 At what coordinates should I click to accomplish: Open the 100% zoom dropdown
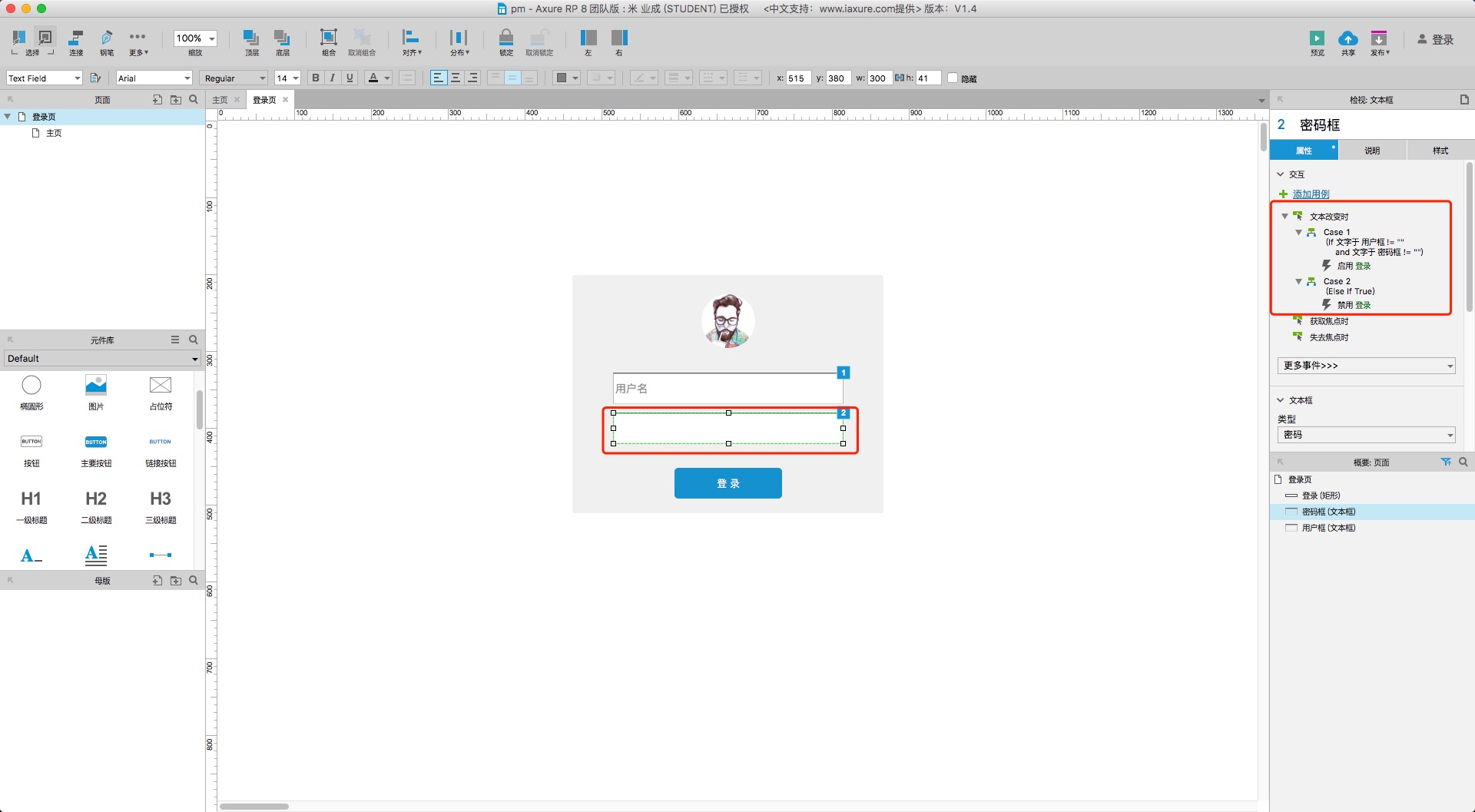click(195, 38)
